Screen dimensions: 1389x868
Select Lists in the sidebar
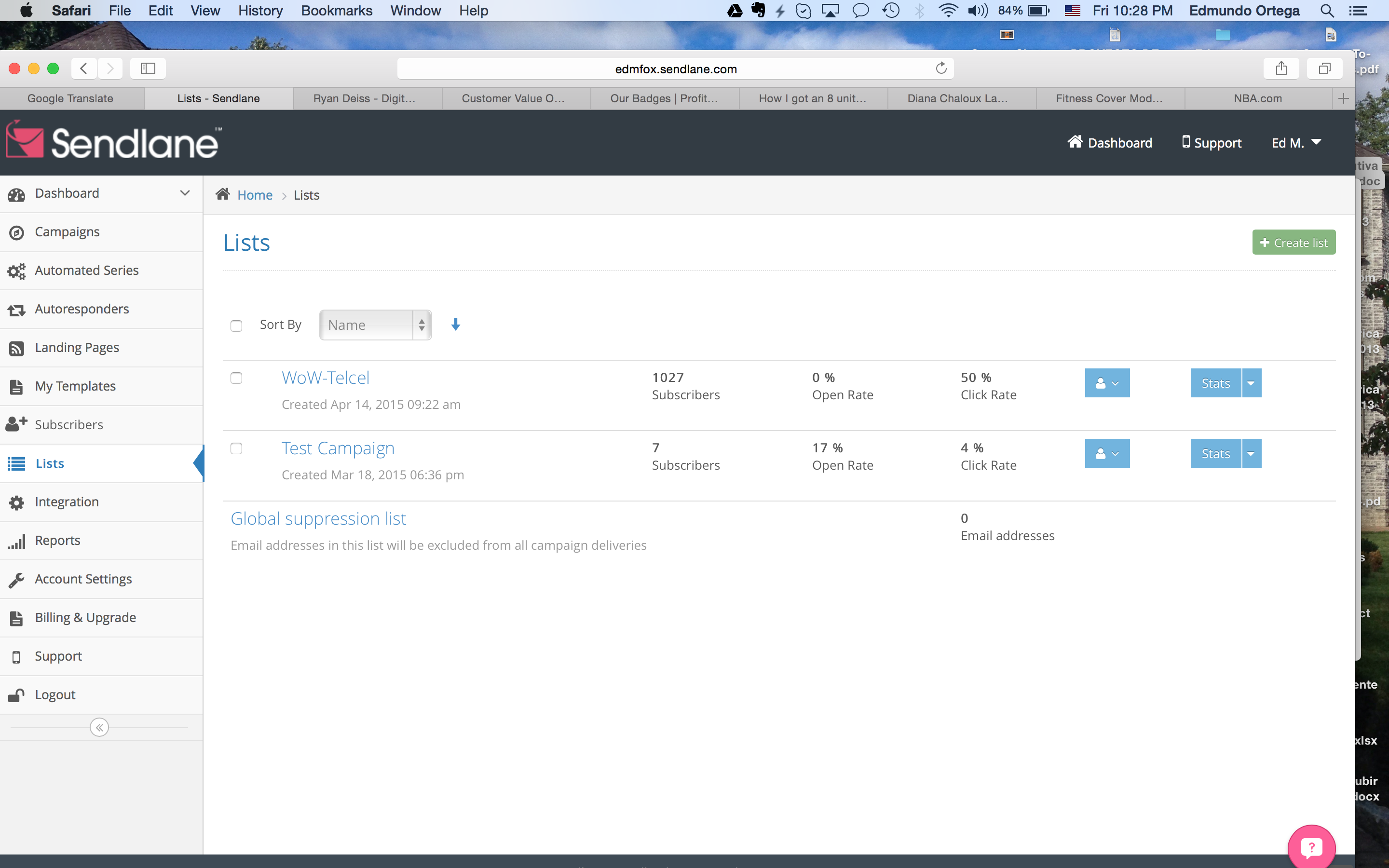pyautogui.click(x=102, y=463)
